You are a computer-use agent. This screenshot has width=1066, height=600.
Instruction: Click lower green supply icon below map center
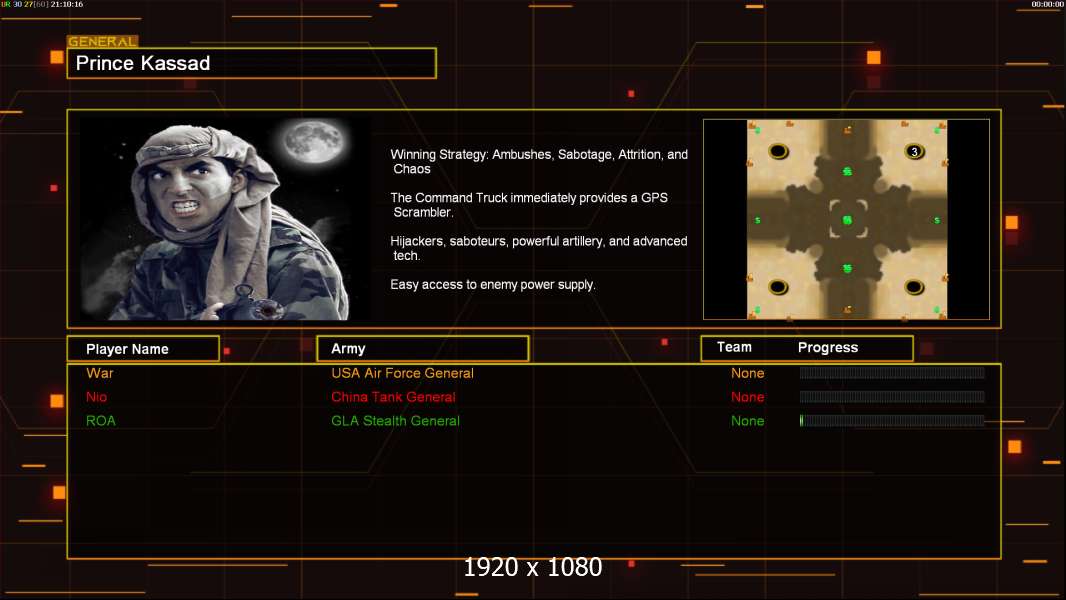point(847,269)
